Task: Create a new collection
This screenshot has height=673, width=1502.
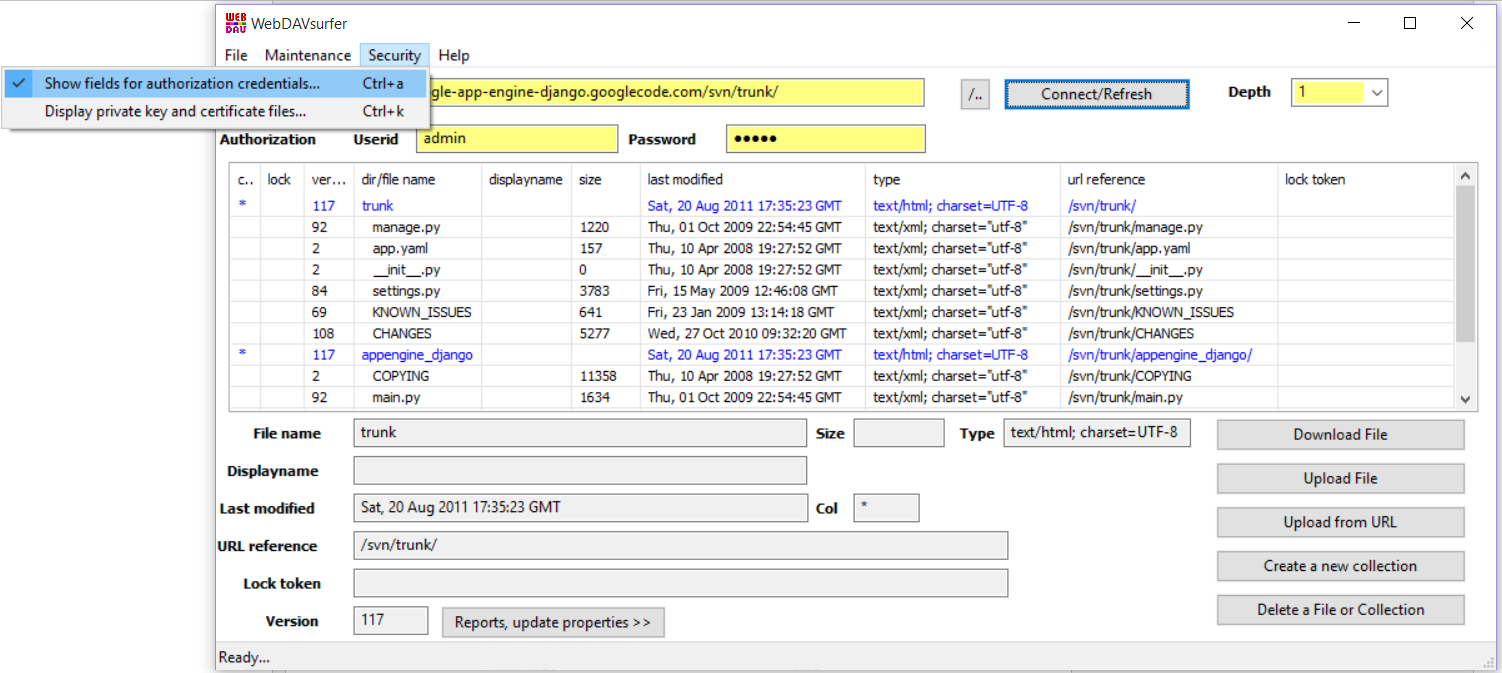Action: [1339, 565]
